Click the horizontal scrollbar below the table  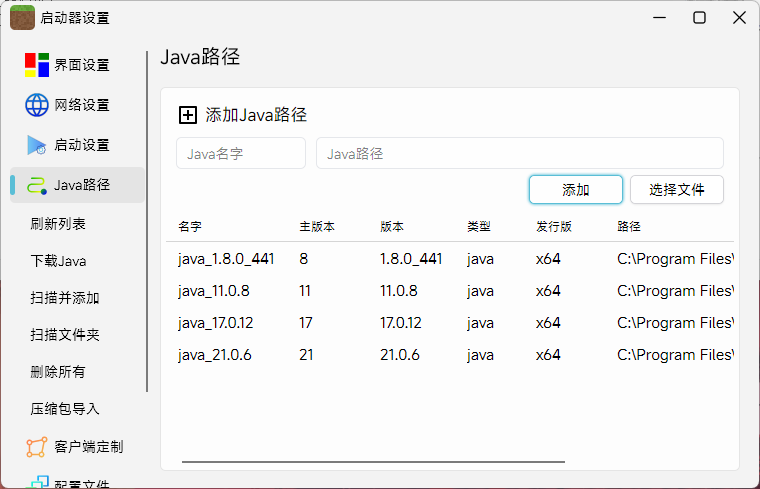pyautogui.click(x=373, y=462)
